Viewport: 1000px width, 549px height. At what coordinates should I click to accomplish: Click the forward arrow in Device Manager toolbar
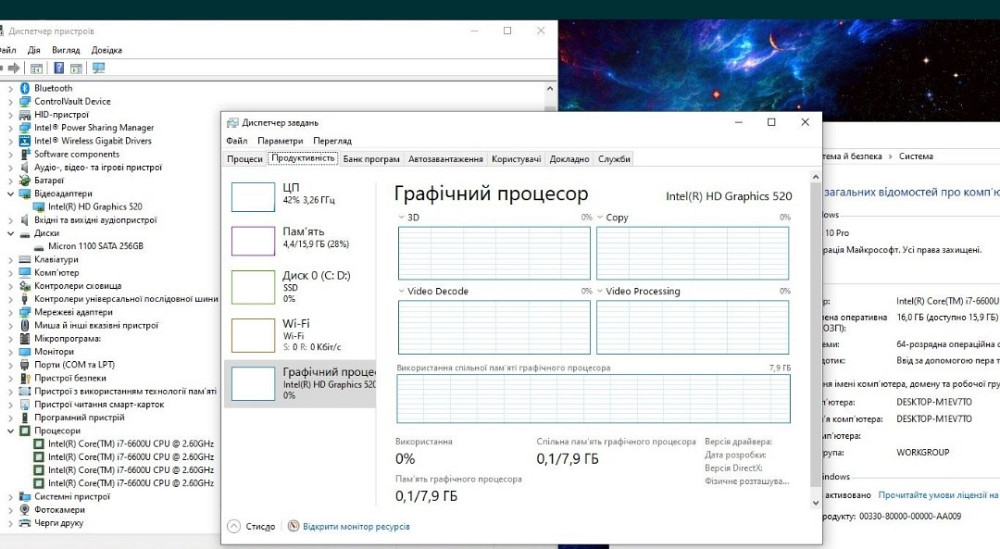click(x=13, y=68)
